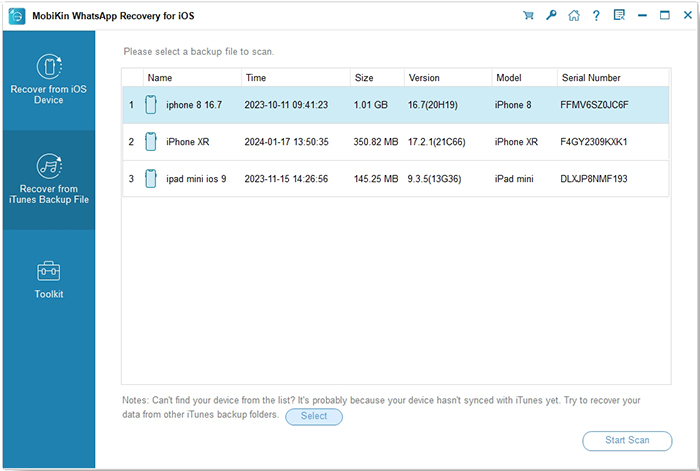Open help question mark icon
Image resolution: width=700 pixels, height=471 pixels.
[x=596, y=16]
